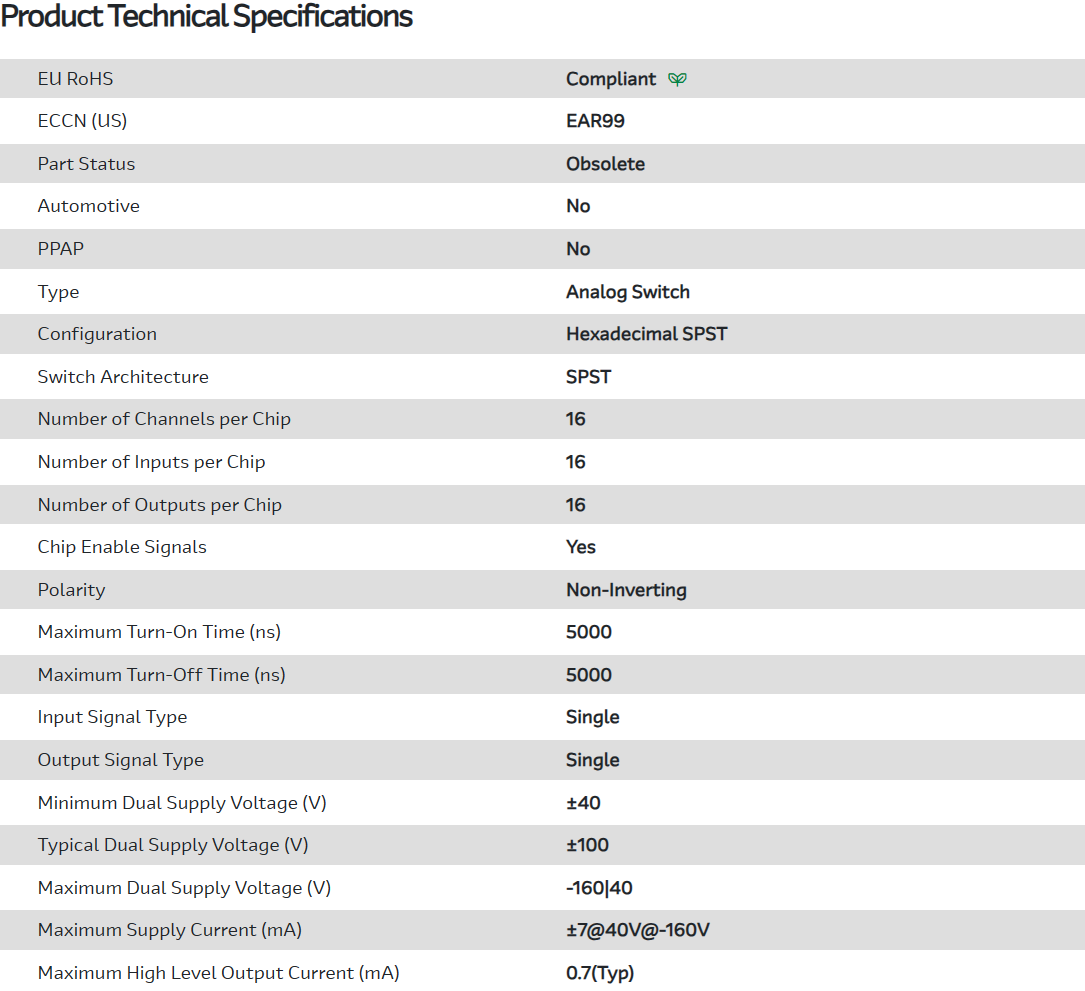
Task: Click the green RoHS leaf icon
Action: pyautogui.click(x=677, y=79)
